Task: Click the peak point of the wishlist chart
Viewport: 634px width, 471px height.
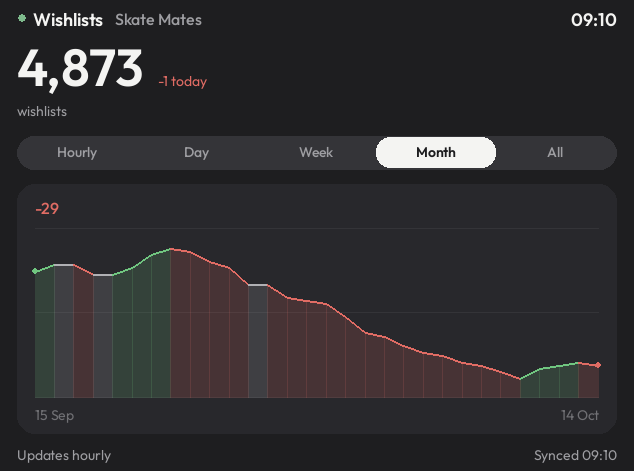Action: [171, 249]
